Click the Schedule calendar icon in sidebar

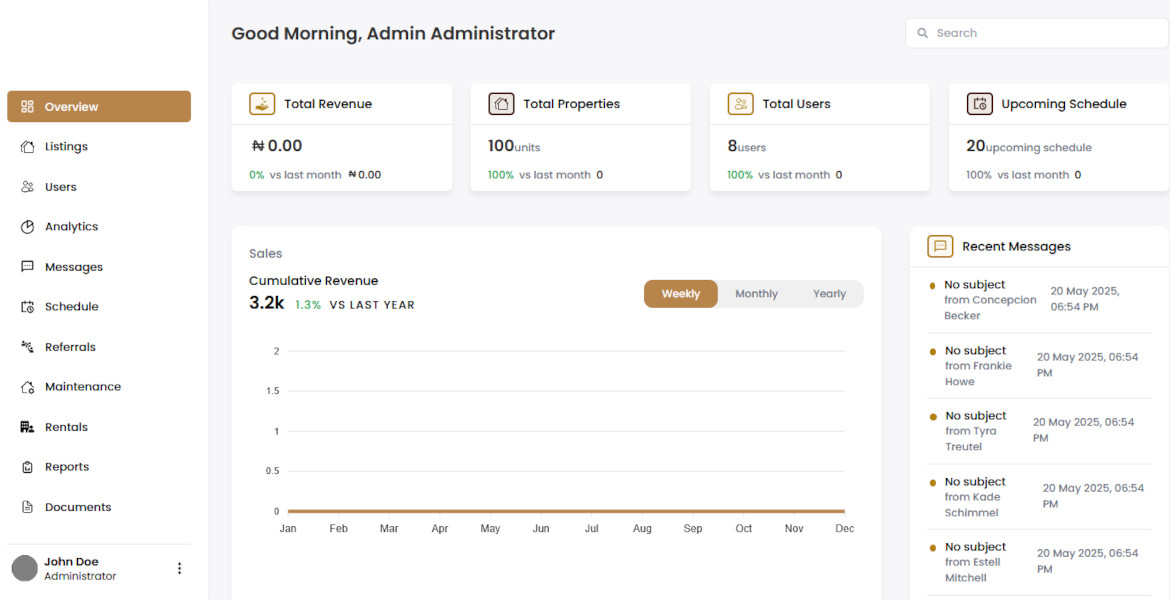[28, 307]
